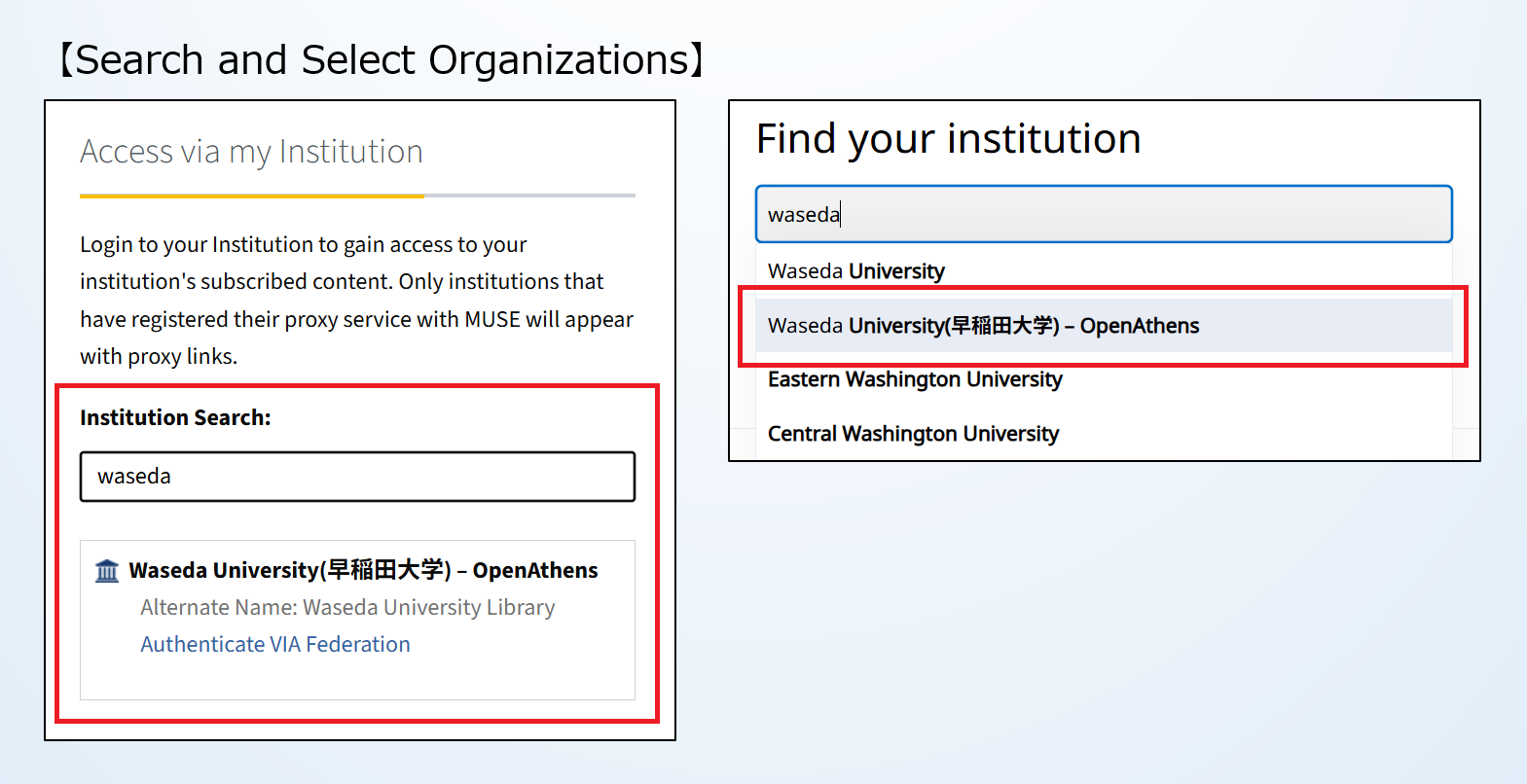Screen dimensions: 1527x784
Task: Pick Central Washington University from suggestions
Action: point(913,434)
